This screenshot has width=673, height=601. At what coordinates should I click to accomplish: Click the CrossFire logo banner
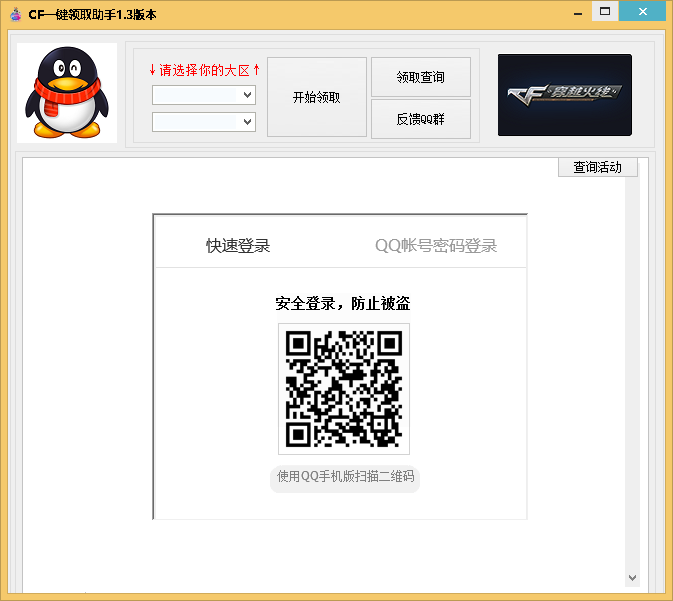[x=564, y=95]
